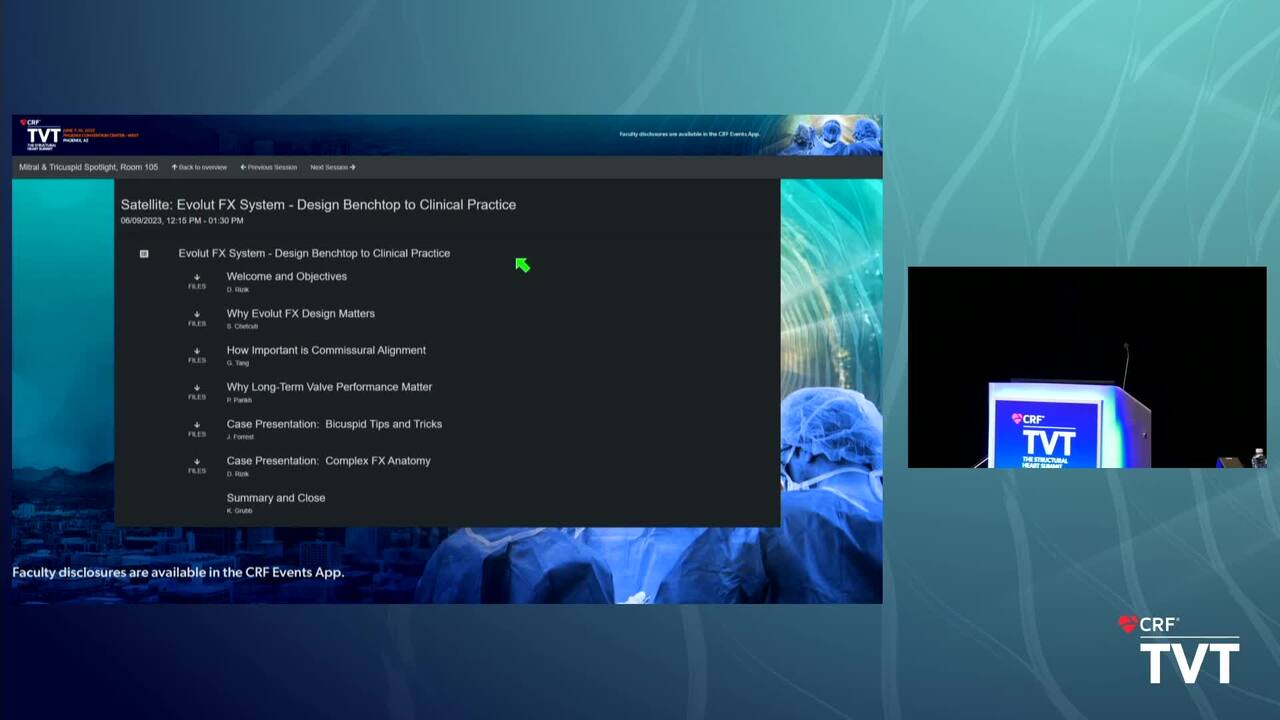Screen dimensions: 1280x720
Task: Go back to overview
Action: click(x=199, y=167)
